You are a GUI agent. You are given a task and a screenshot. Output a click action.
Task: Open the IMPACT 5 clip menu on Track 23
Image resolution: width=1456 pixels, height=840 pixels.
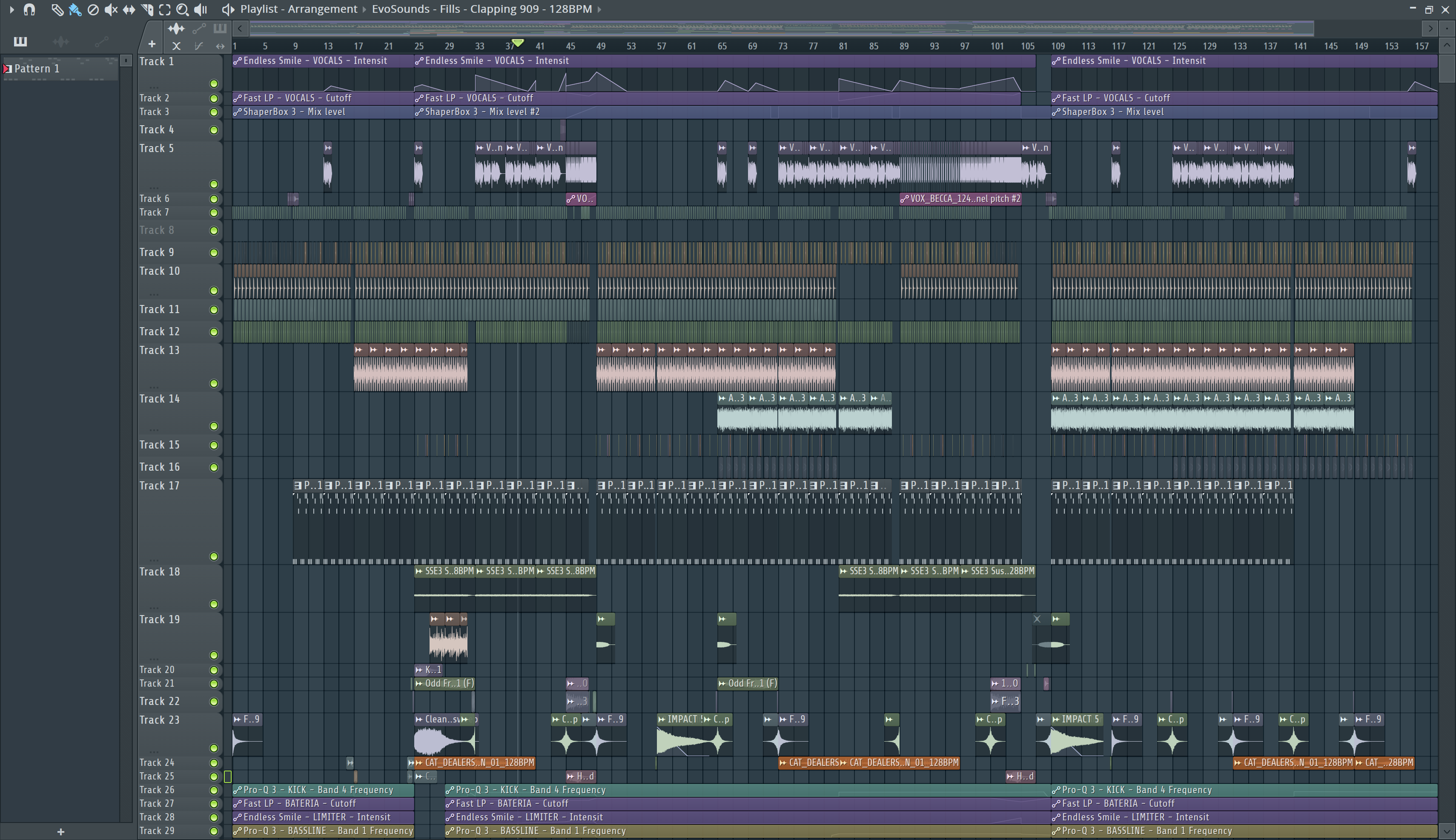tap(1056, 719)
